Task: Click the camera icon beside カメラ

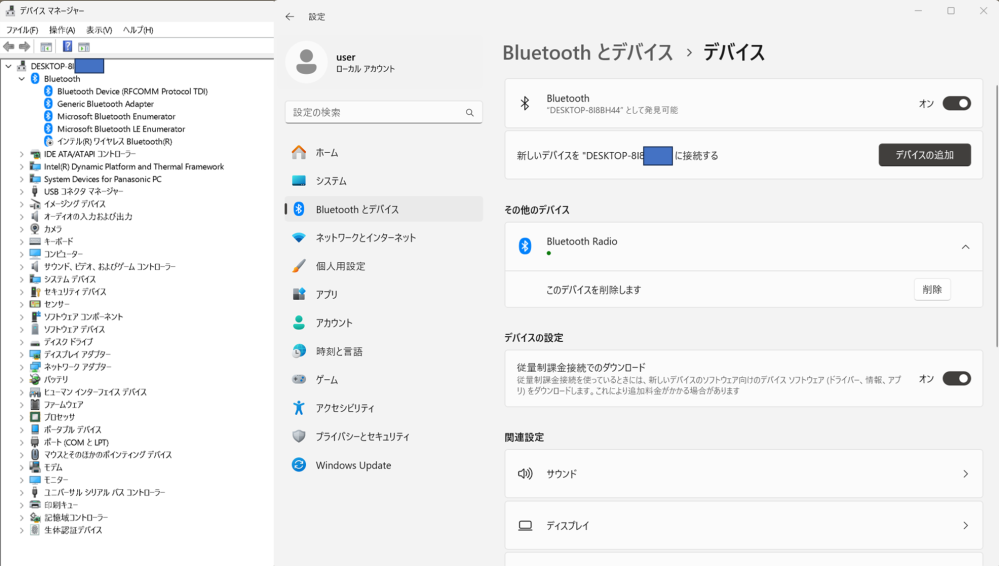Action: tap(35, 229)
